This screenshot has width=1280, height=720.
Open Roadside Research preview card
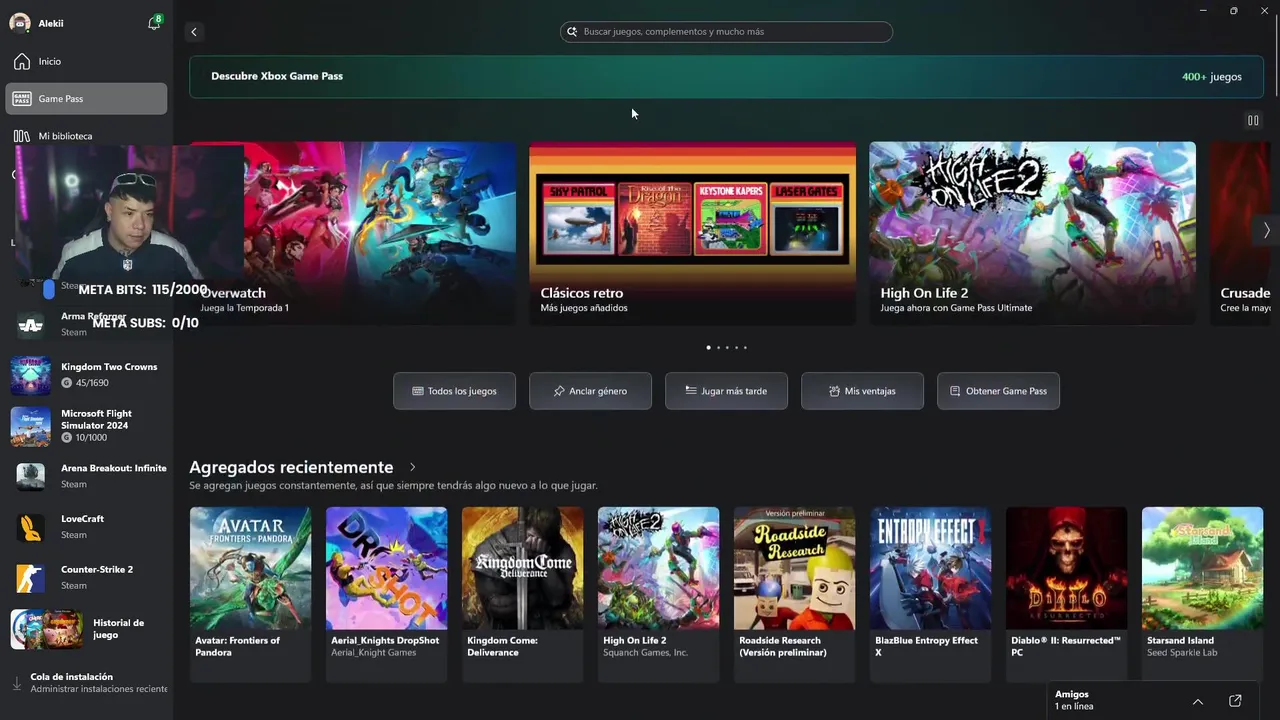(794, 594)
